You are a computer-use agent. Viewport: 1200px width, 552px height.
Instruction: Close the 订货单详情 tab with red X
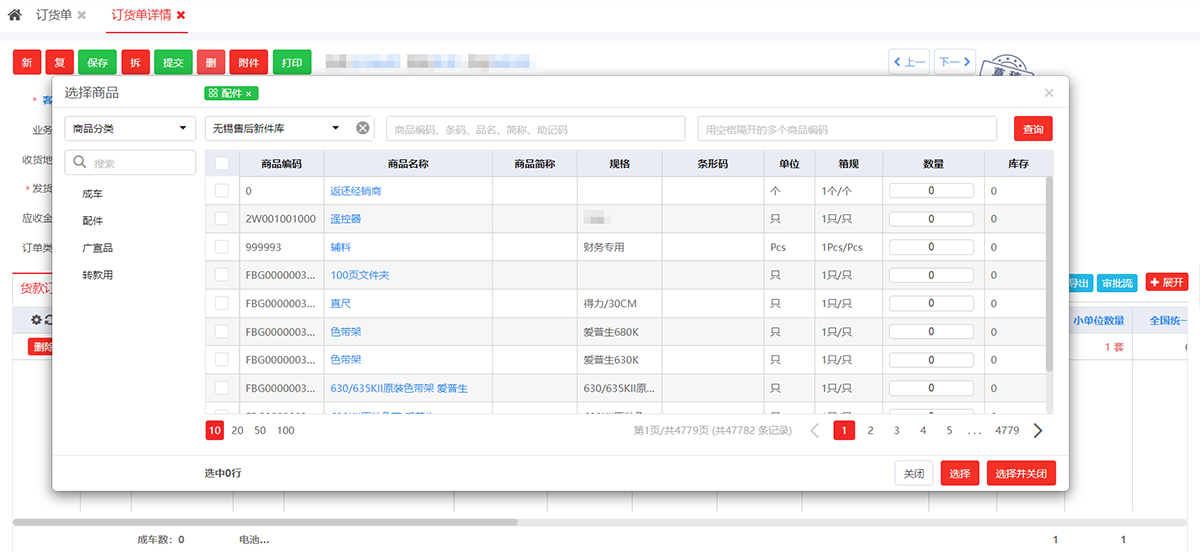click(180, 15)
